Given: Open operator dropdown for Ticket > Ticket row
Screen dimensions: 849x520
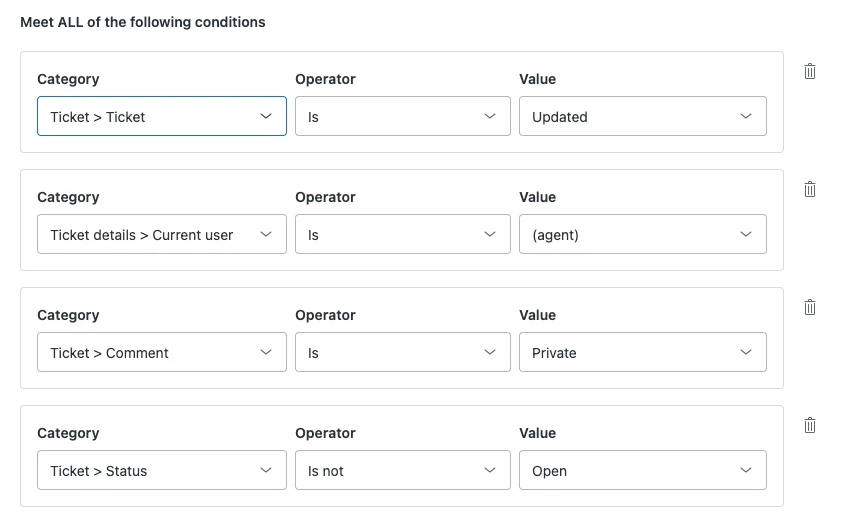Looking at the screenshot, I should click(x=402, y=116).
